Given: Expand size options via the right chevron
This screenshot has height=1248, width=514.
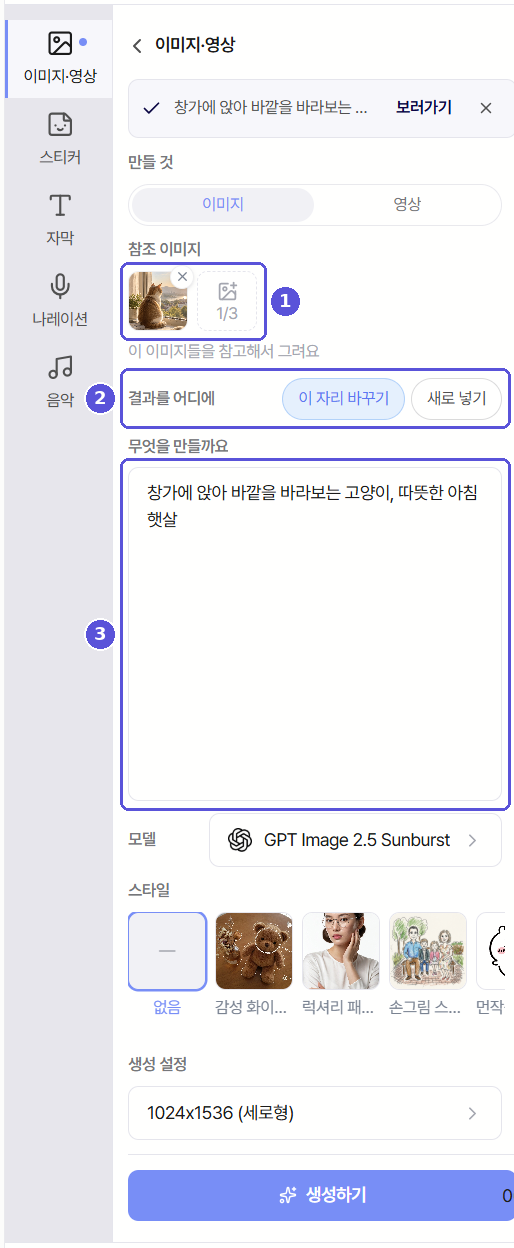Looking at the screenshot, I should 473,1113.
